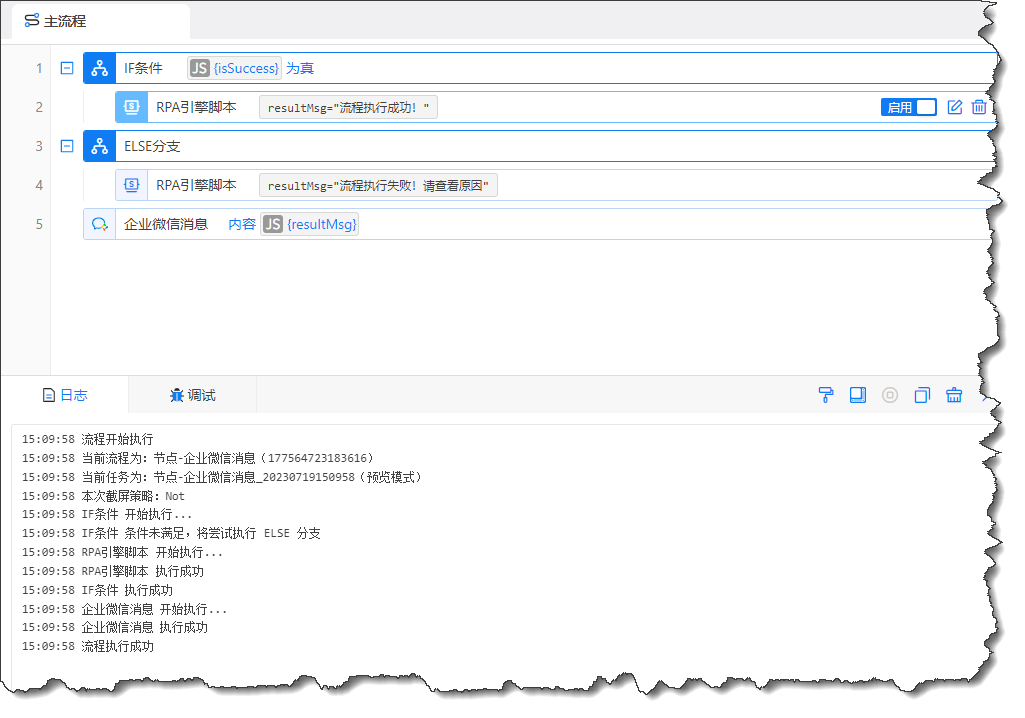Edit the line 2 RPA引擎脚本 step

pos(954,107)
